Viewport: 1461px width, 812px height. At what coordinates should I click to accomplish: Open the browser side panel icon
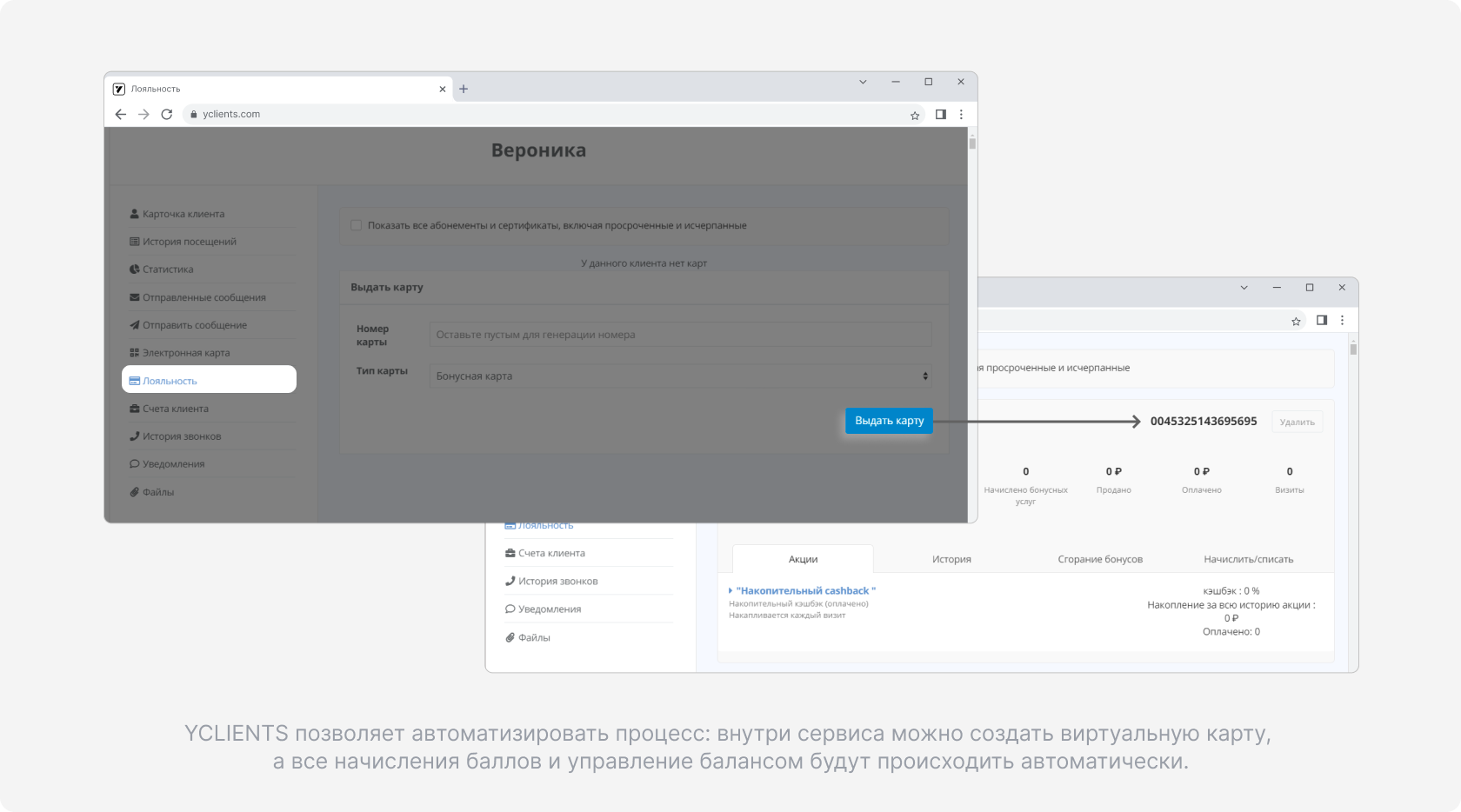point(940,114)
